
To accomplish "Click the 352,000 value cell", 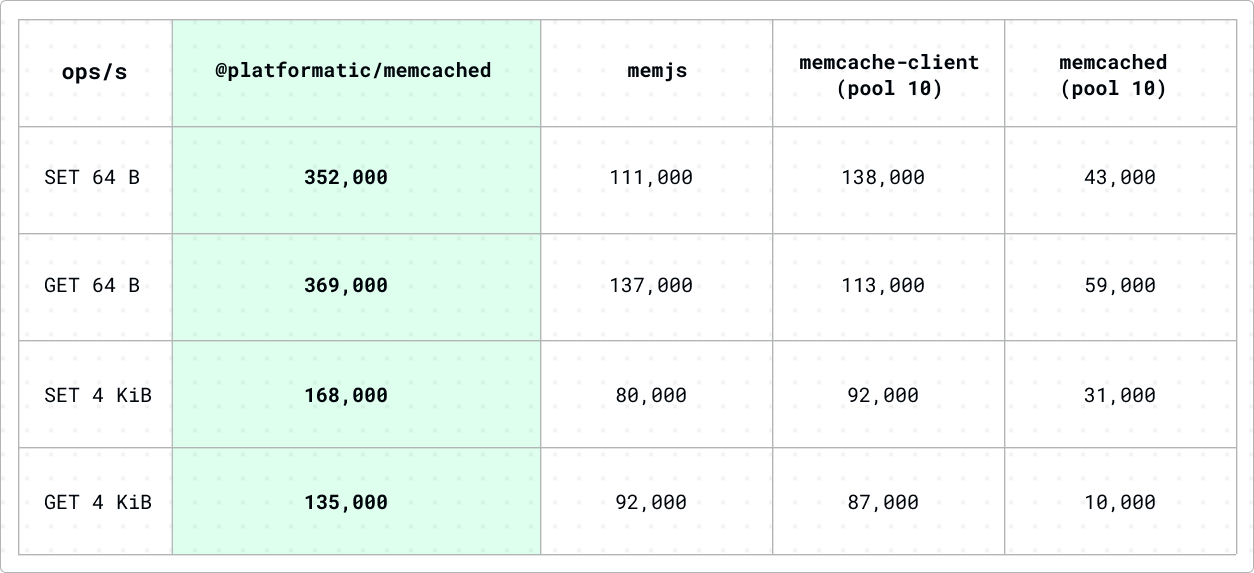I will [x=356, y=179].
